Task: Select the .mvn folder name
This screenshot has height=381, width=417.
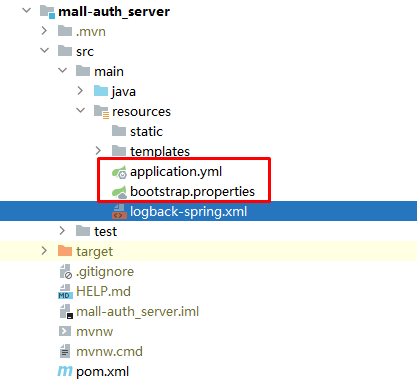Action: (91, 32)
